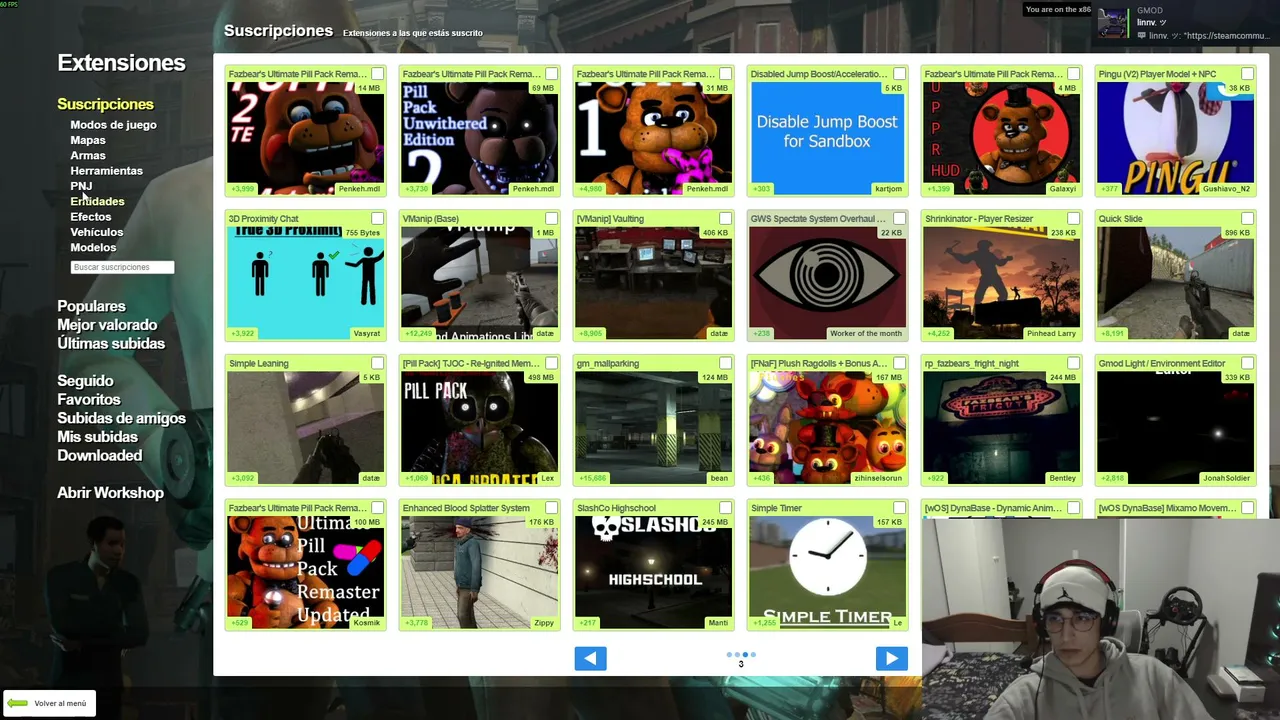Check the SlashCo Highschool addon box
Viewport: 1280px width, 720px height.
[726, 508]
